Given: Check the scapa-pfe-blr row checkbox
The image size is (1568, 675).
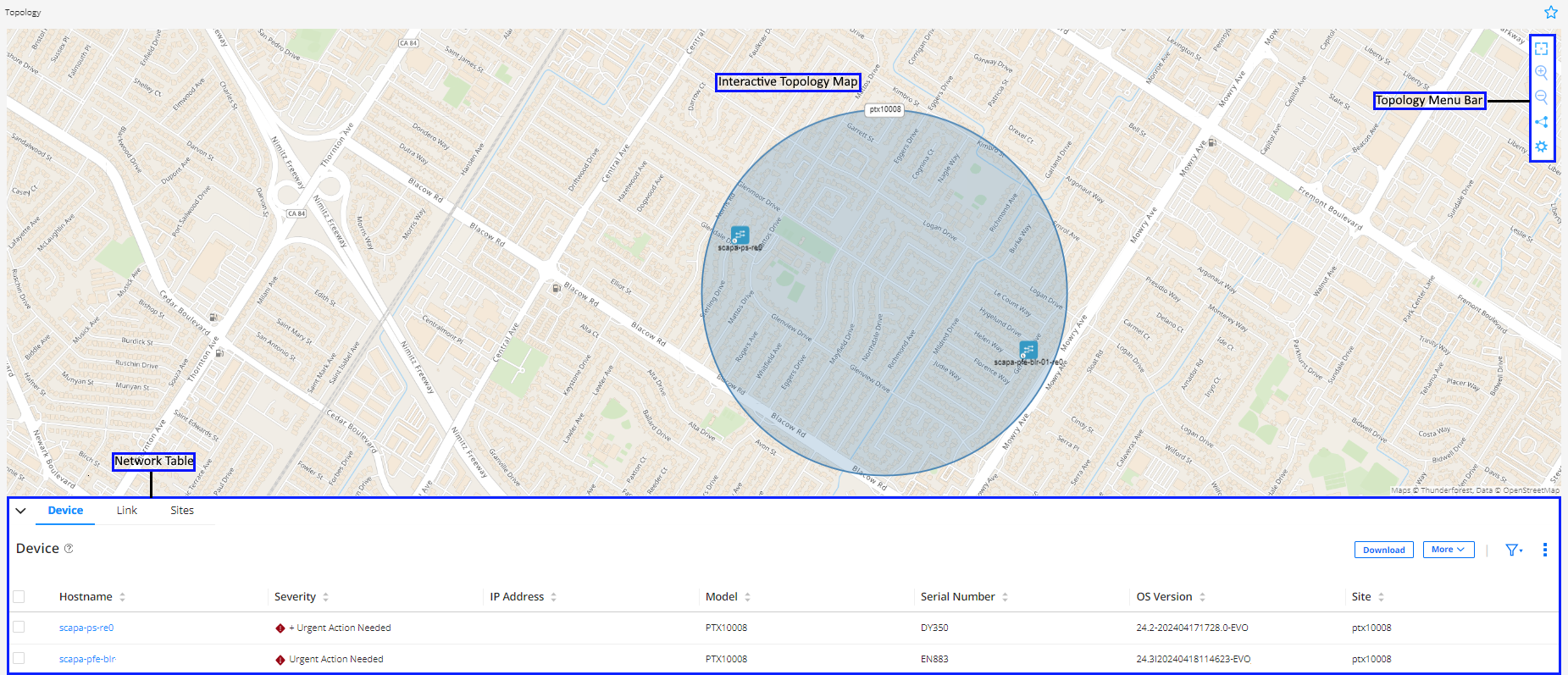Looking at the screenshot, I should (19, 659).
